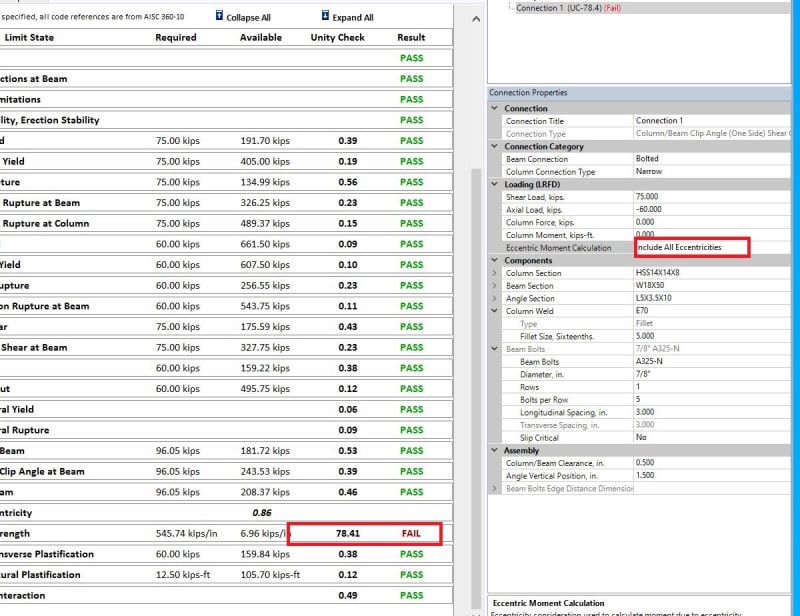Click the Collapse All icon
The height and width of the screenshot is (616, 800).
(x=219, y=16)
